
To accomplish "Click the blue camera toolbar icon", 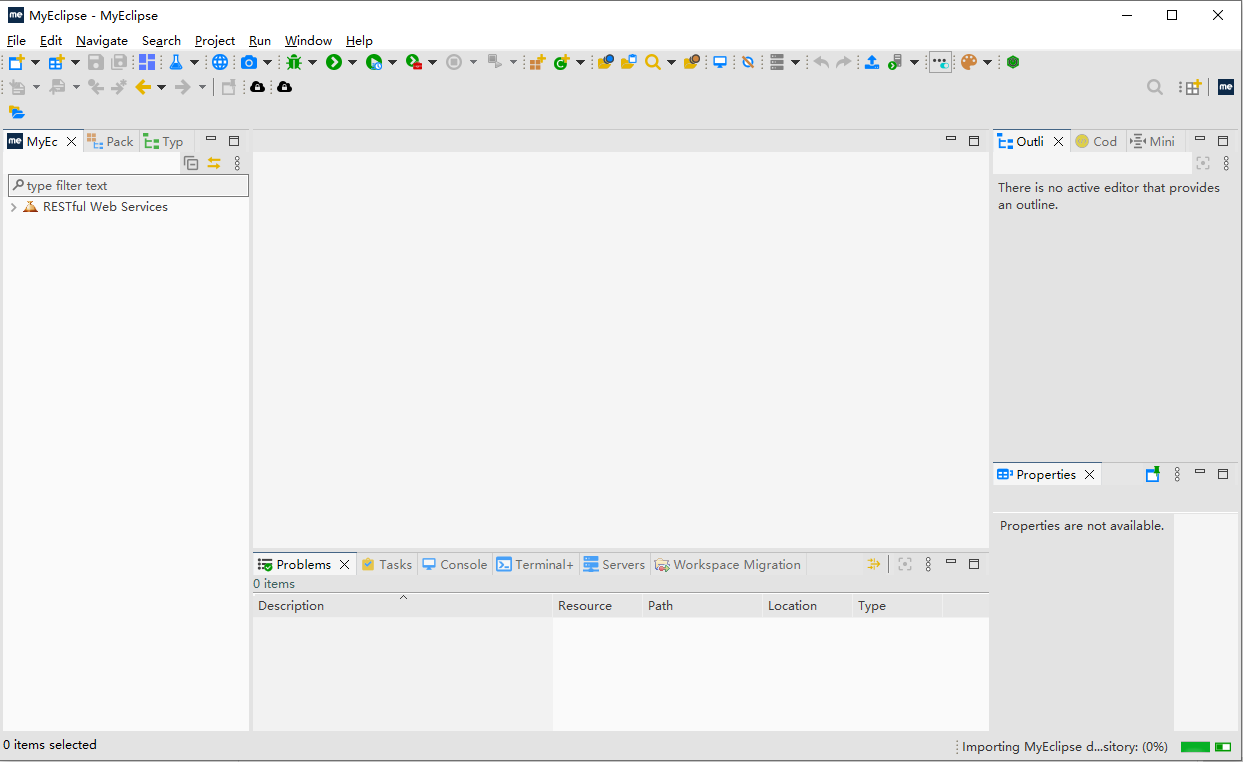I will click(249, 62).
